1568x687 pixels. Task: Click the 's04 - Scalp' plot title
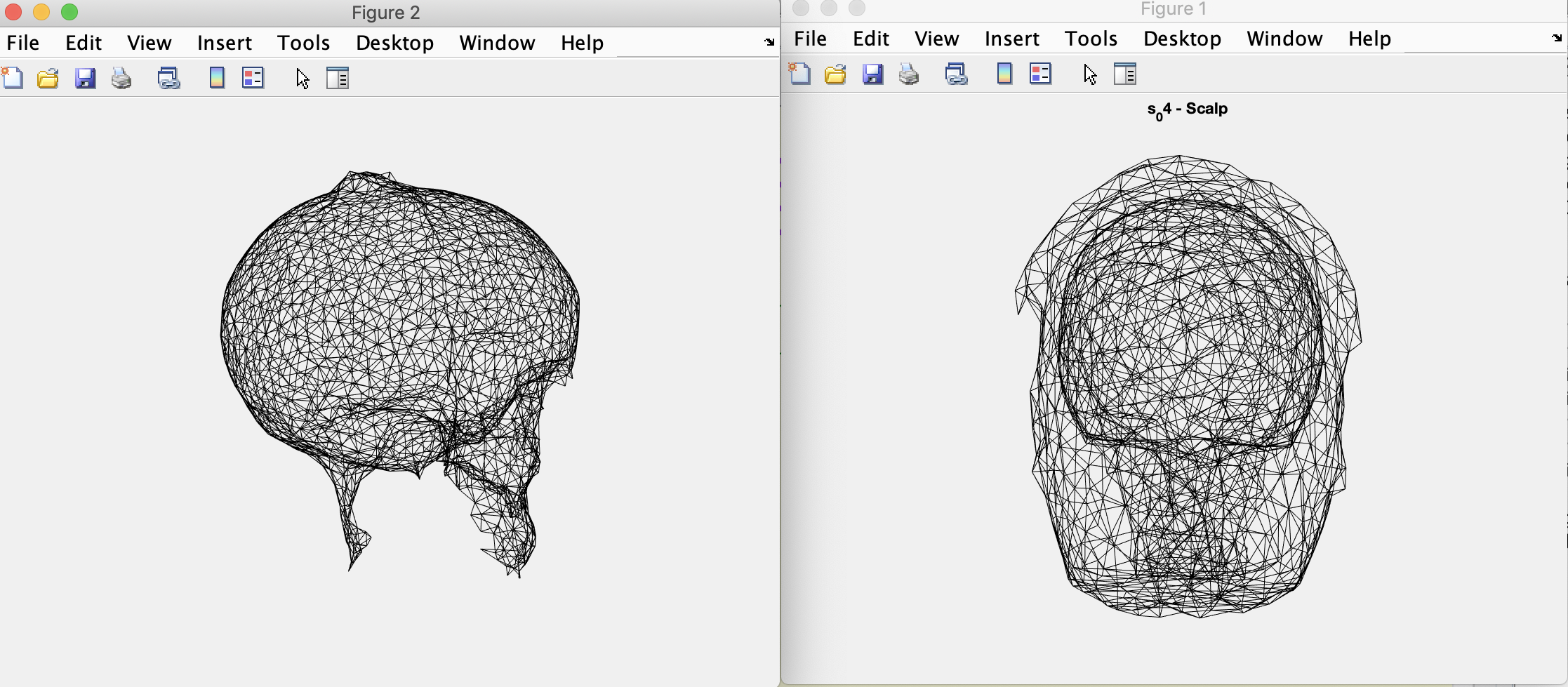(x=1187, y=109)
